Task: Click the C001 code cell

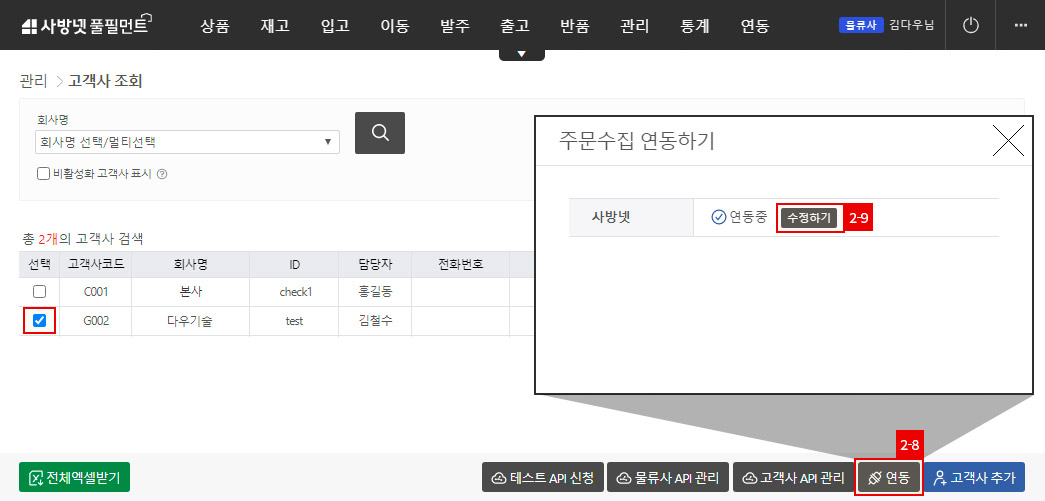Action: (96, 292)
